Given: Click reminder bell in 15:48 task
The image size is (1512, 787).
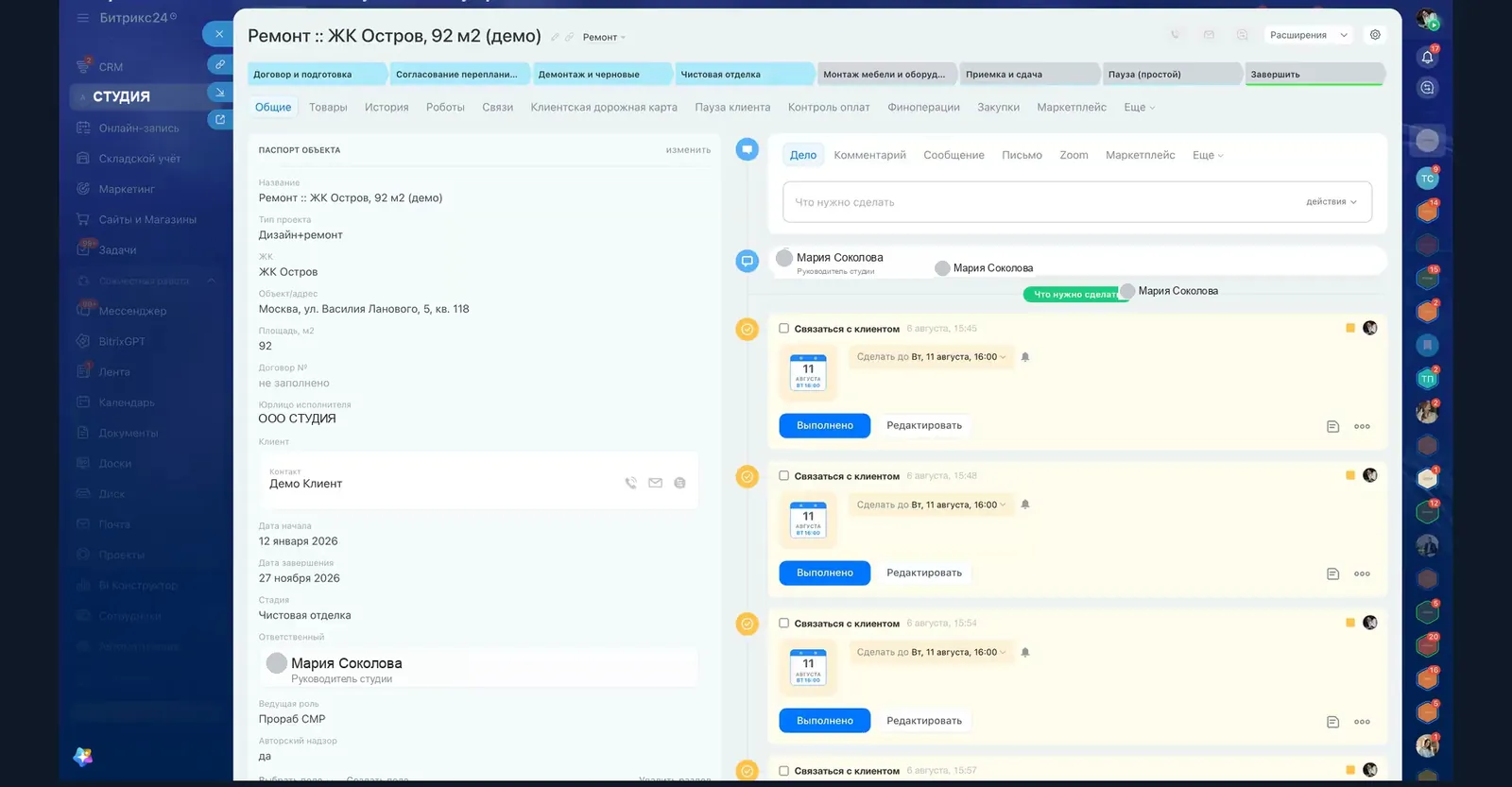Looking at the screenshot, I should pyautogui.click(x=1025, y=505).
